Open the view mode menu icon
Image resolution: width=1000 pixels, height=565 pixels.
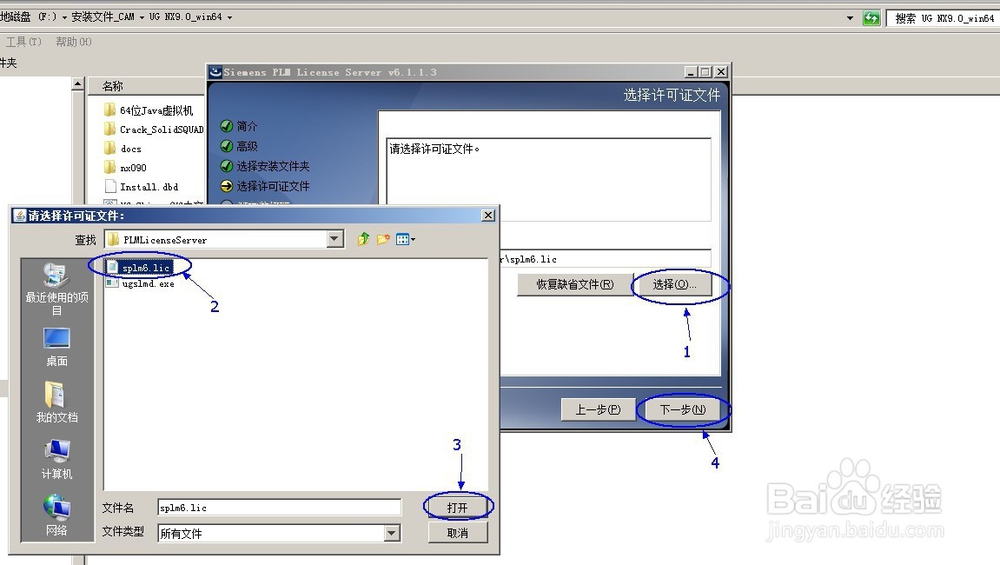(x=405, y=239)
